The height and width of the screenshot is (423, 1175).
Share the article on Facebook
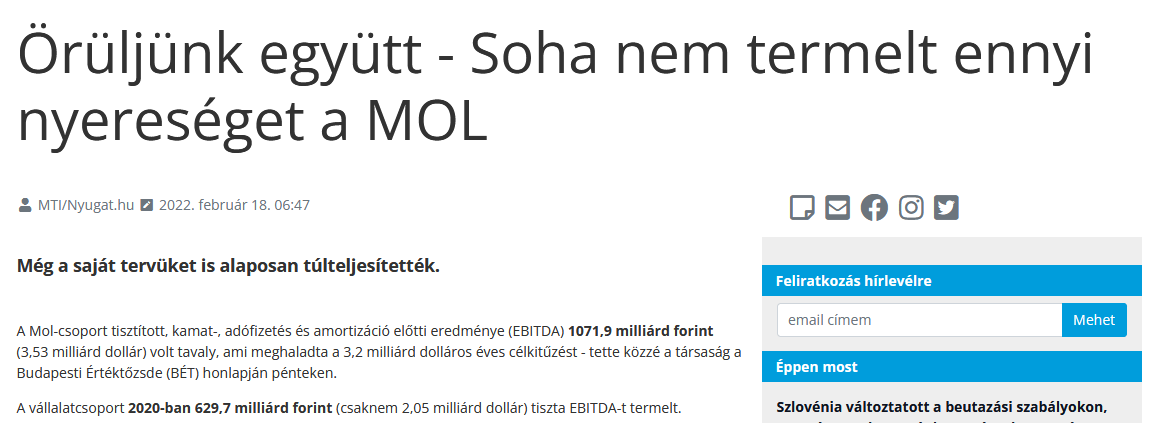click(x=874, y=207)
